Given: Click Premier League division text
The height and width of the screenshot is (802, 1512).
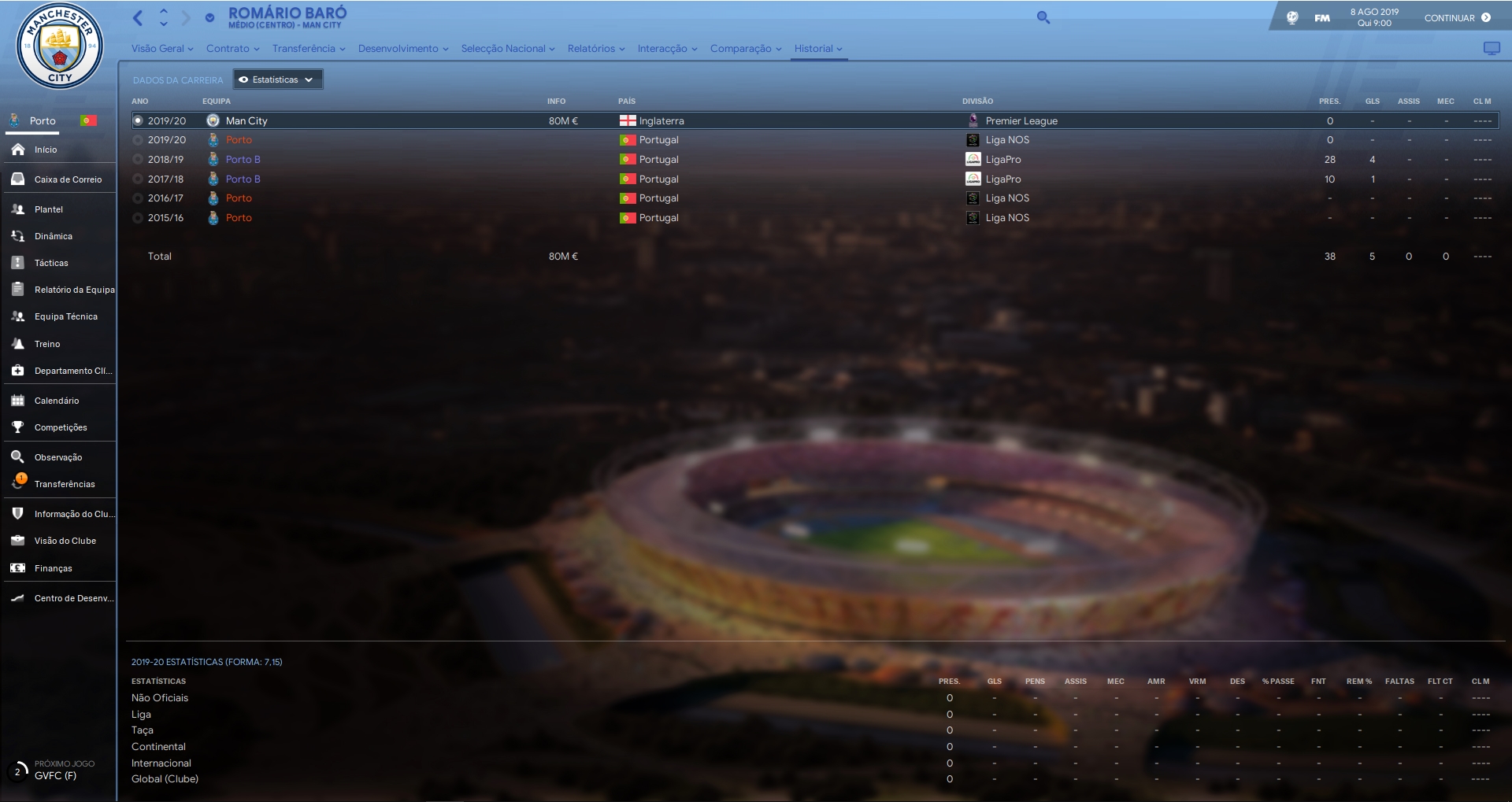Looking at the screenshot, I should point(1021,121).
